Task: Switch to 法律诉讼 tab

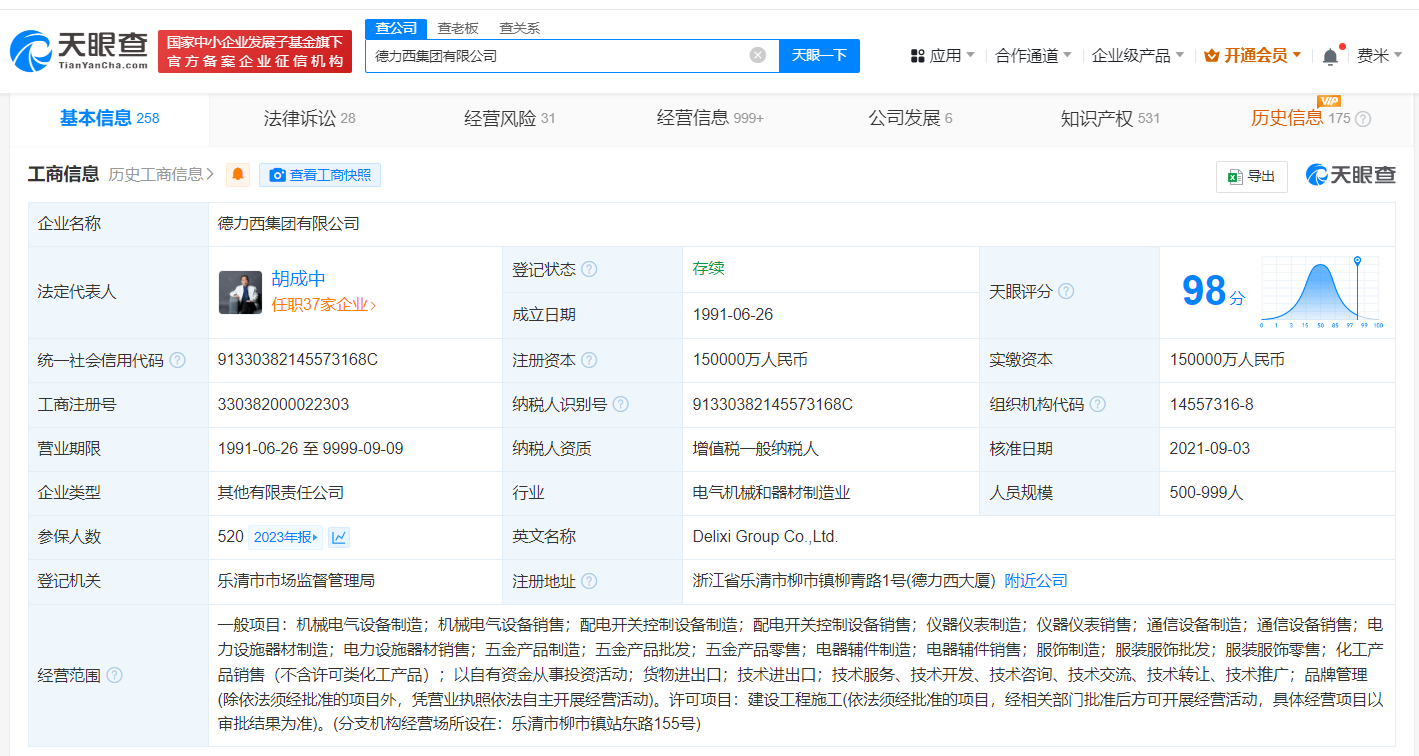Action: click(x=309, y=119)
